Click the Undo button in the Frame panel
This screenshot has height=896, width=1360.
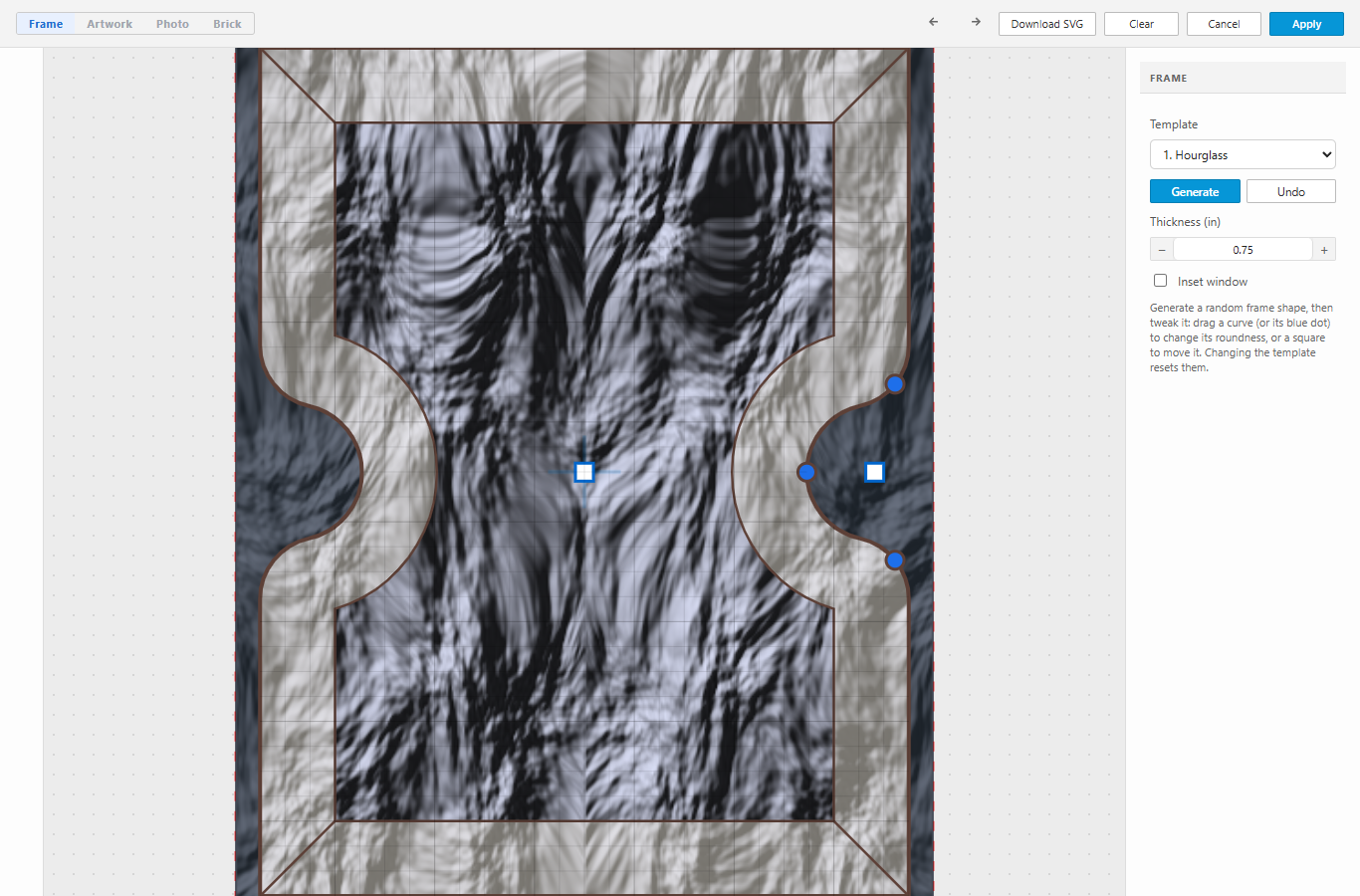1290,191
